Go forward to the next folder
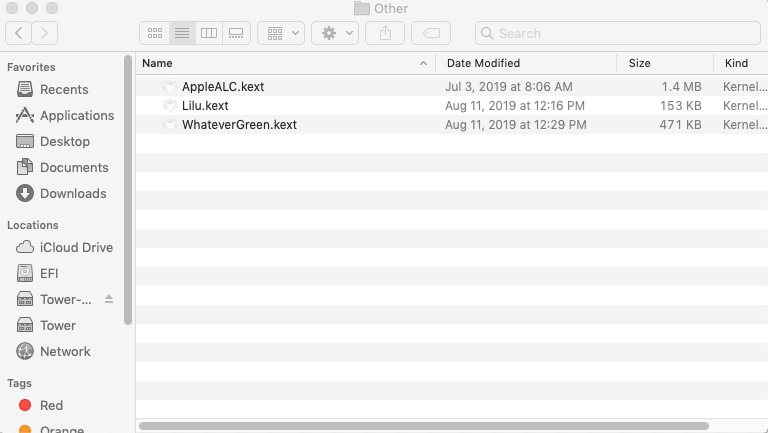This screenshot has width=768, height=433. [45, 33]
